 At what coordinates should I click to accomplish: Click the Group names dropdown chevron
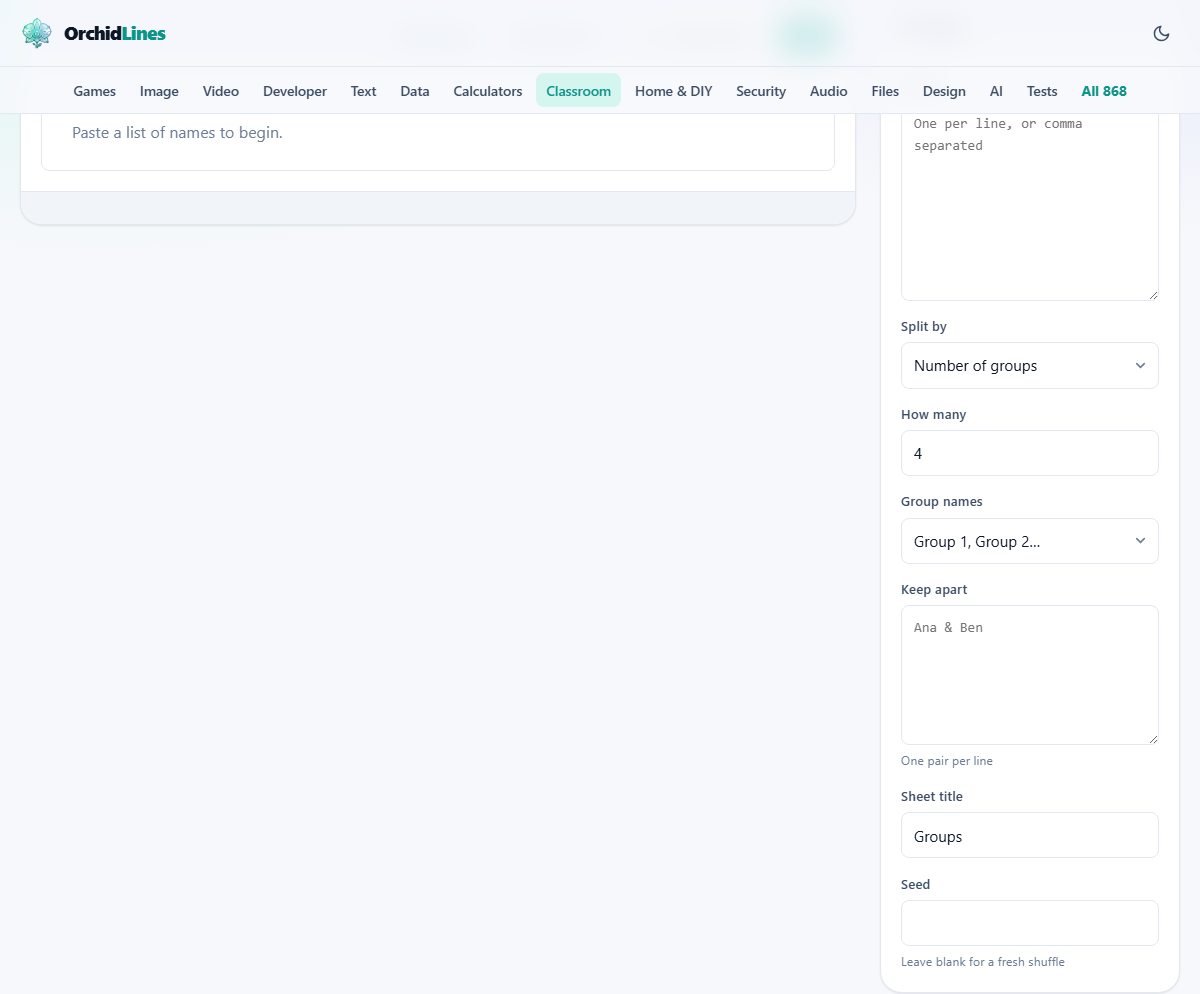(1140, 541)
